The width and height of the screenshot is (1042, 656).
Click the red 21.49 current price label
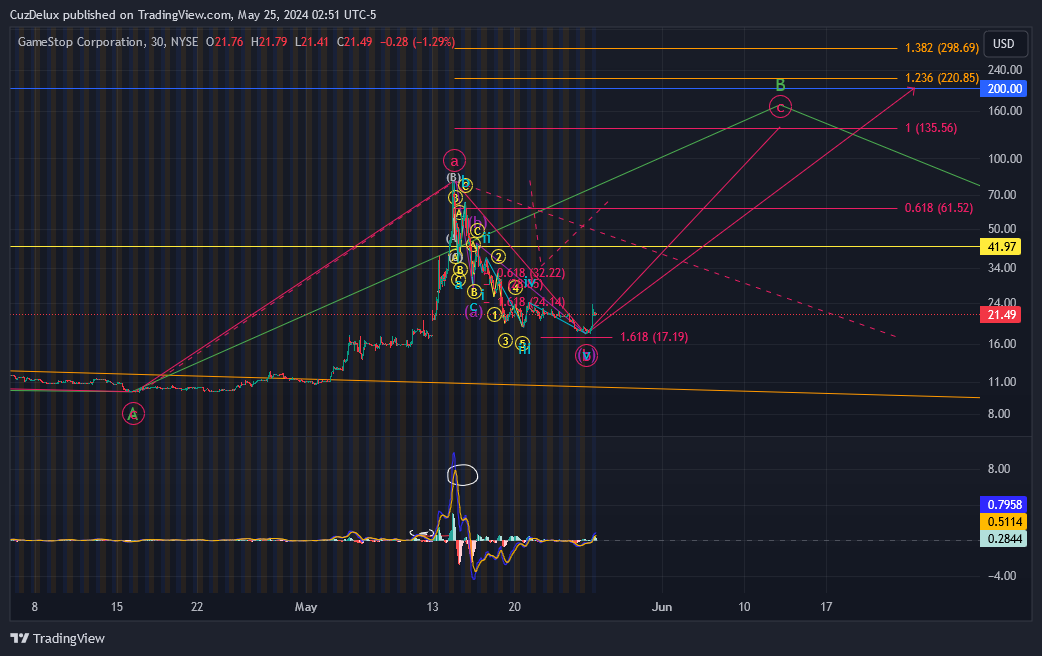click(1001, 314)
